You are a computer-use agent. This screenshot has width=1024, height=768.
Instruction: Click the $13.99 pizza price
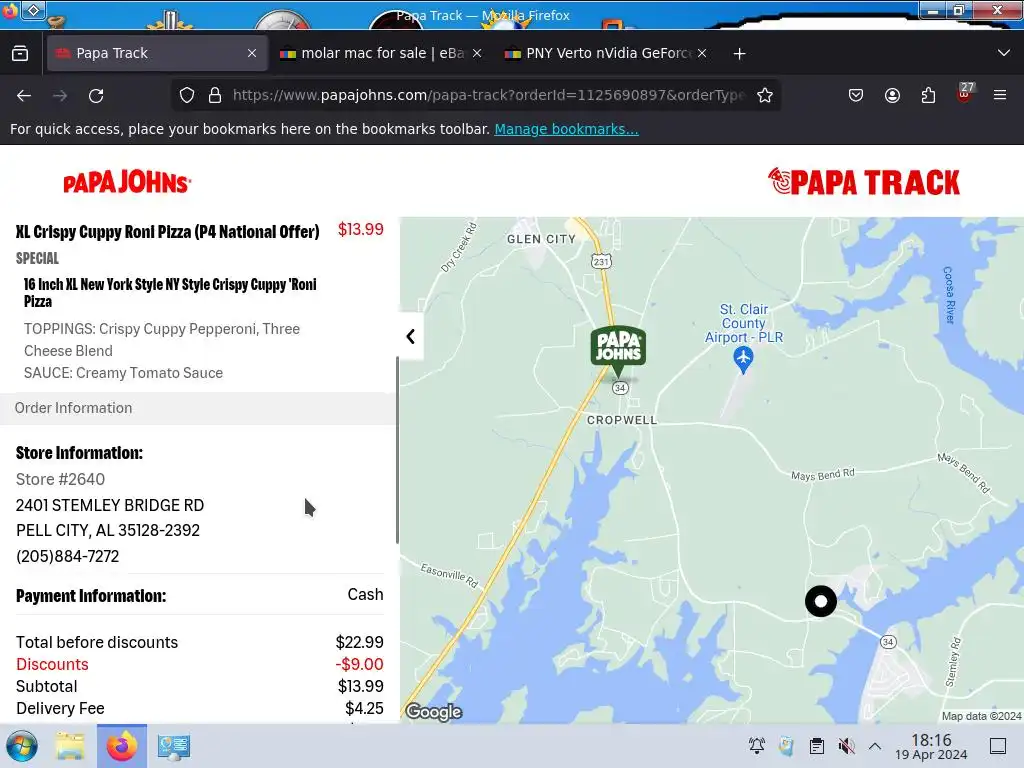pyautogui.click(x=360, y=229)
